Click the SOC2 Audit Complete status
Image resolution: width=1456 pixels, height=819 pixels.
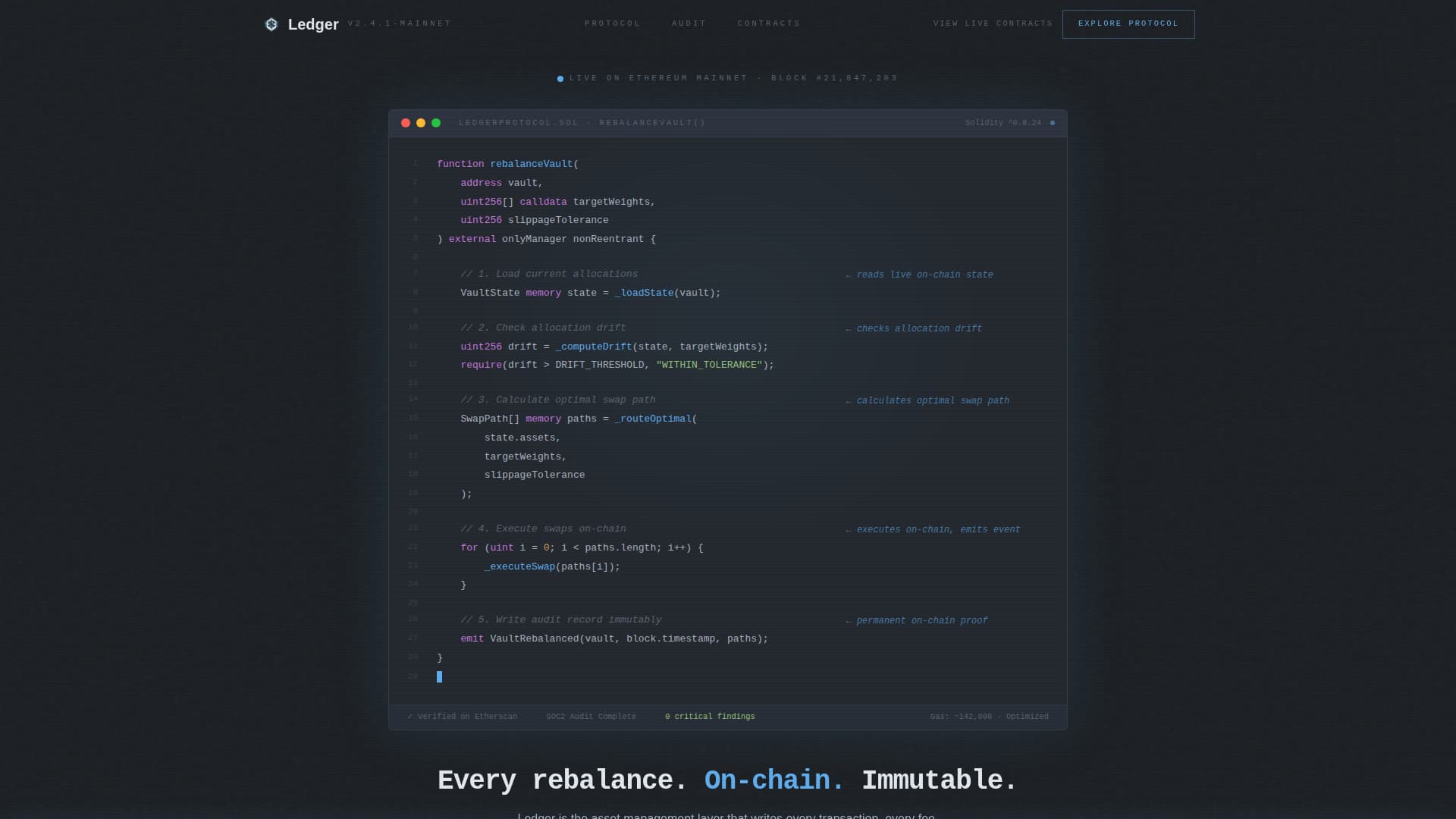click(591, 717)
